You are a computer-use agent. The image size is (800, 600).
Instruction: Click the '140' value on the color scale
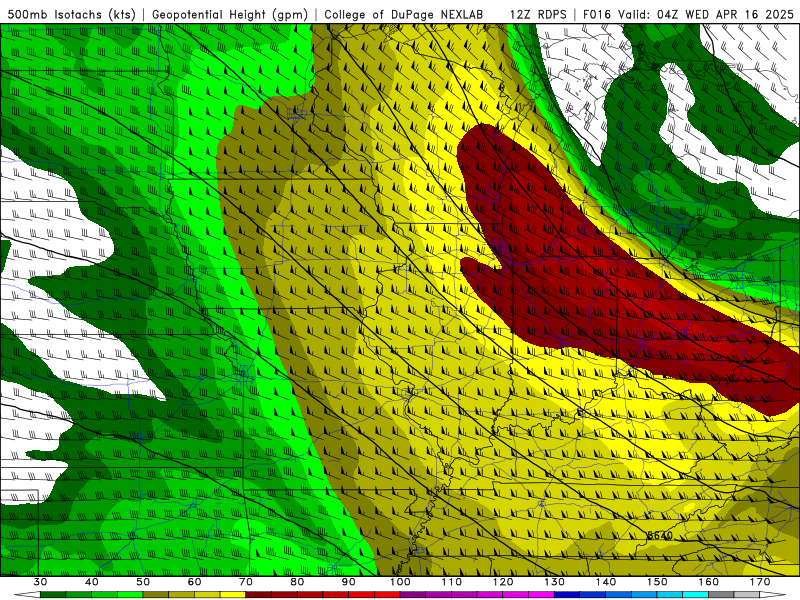[606, 582]
